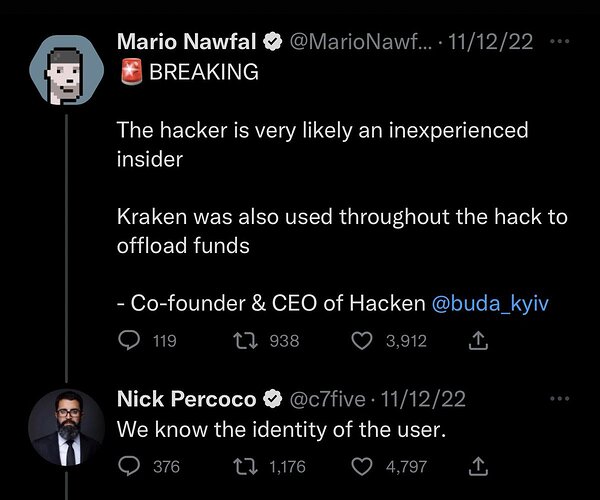This screenshot has height=500, width=600.
Task: Share Mario Nawfal's tweet
Action: pos(478,340)
